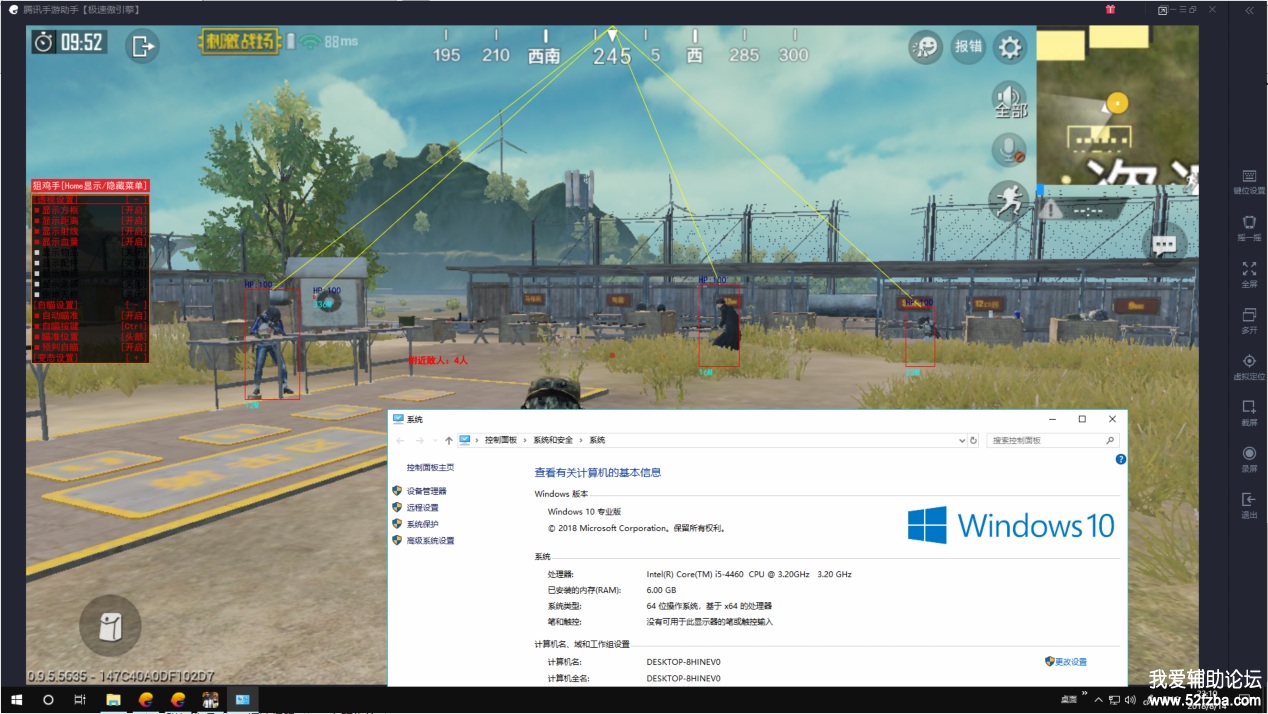Click the exit match door icon
The width and height of the screenshot is (1268, 714).
[x=143, y=45]
